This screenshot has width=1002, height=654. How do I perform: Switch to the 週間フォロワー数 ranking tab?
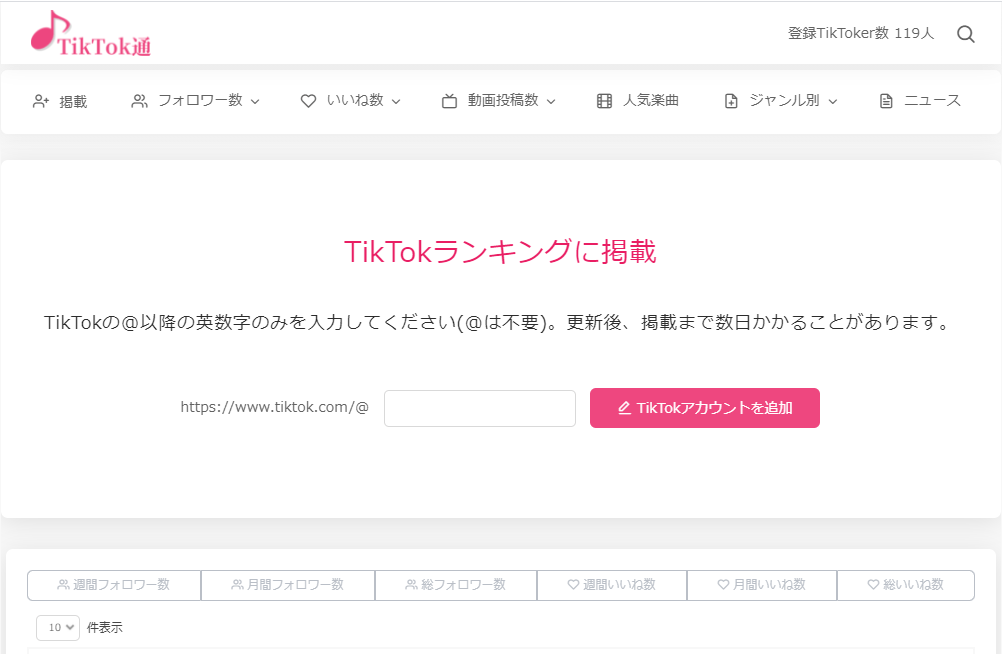click(x=113, y=585)
